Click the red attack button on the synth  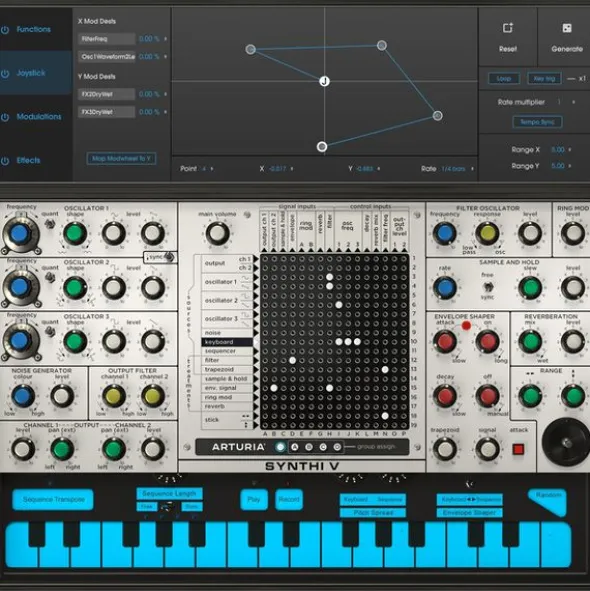(518, 449)
